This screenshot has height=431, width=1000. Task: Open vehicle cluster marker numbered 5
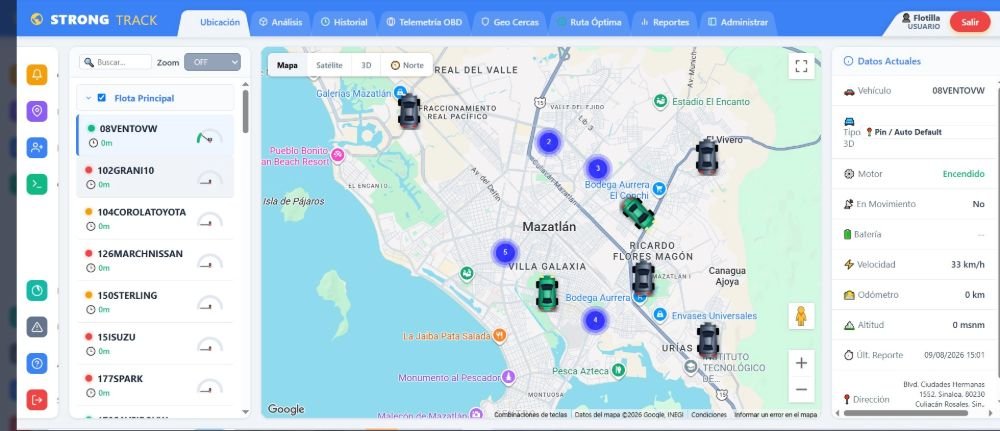click(x=504, y=252)
